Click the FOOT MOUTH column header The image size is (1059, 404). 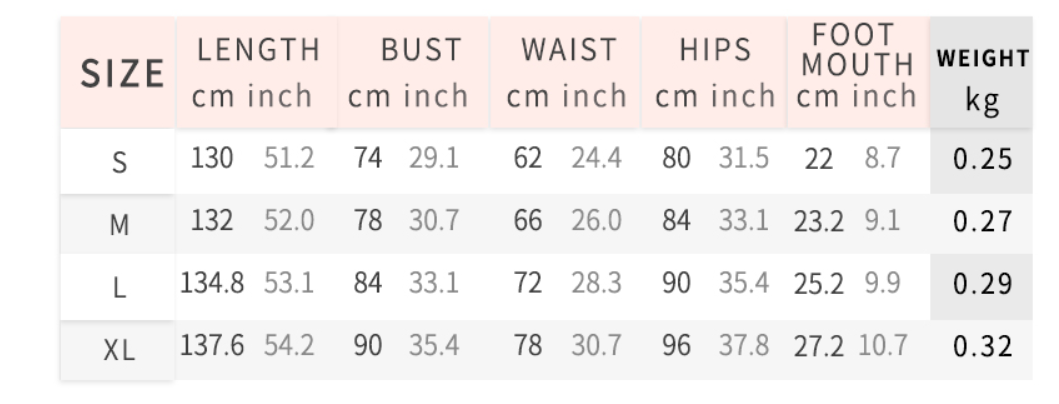[857, 66]
